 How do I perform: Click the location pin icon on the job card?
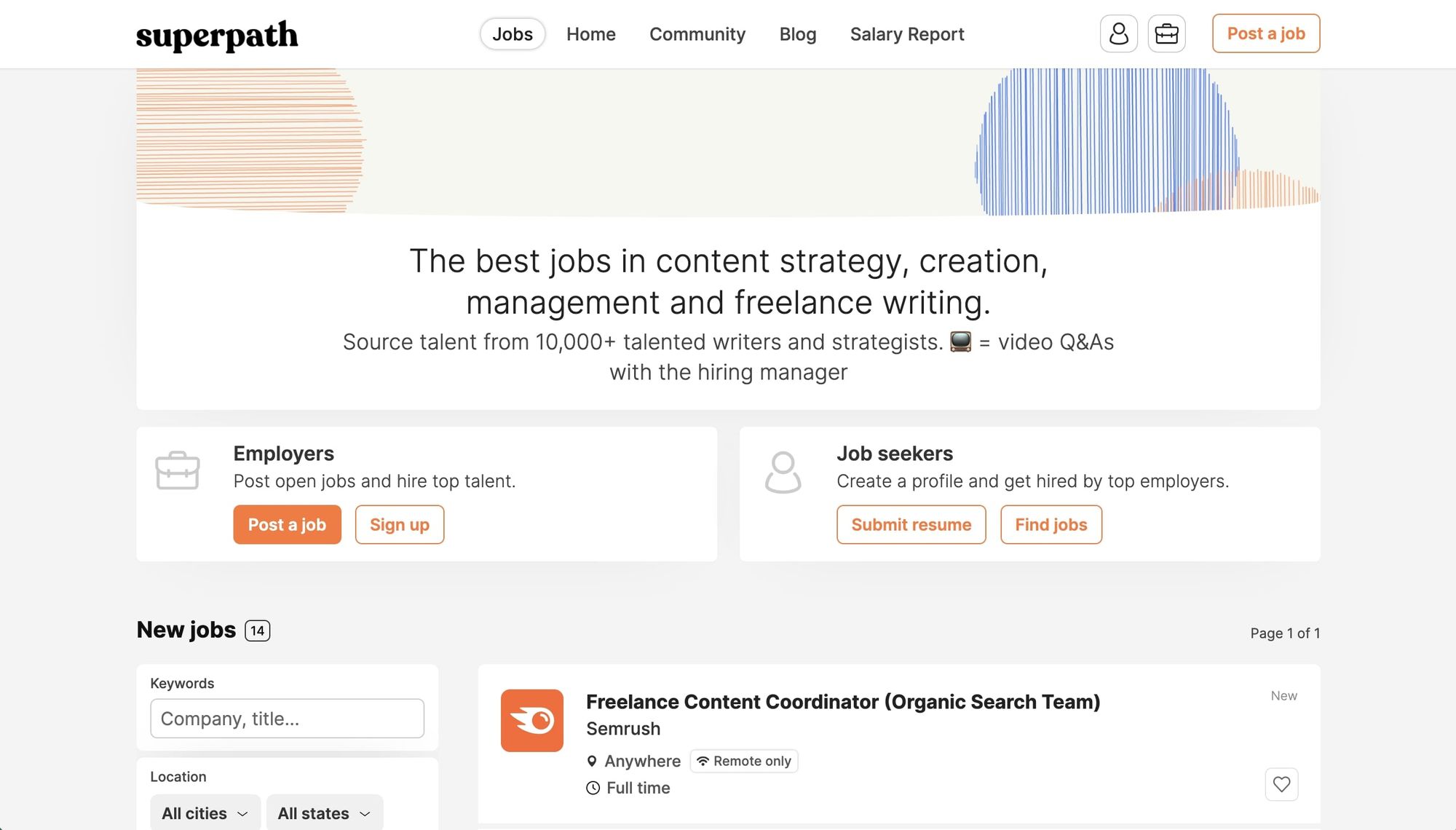coord(592,761)
